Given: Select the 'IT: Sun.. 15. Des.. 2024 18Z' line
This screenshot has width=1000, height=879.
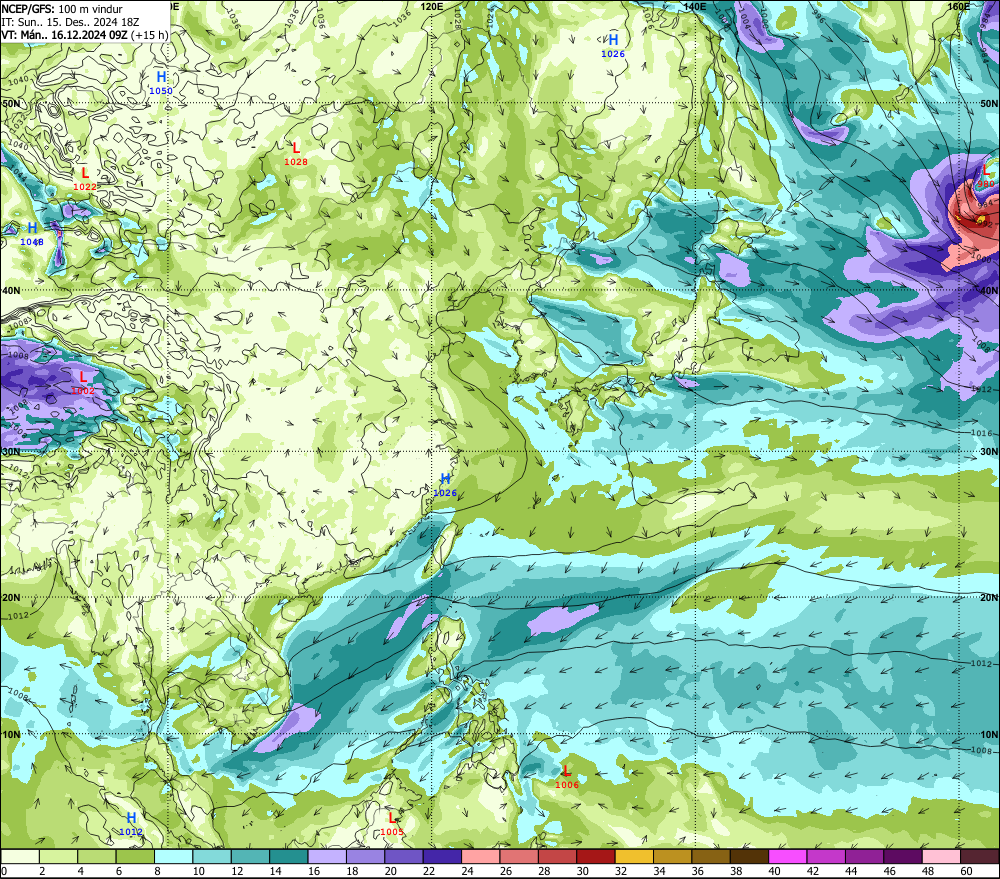Looking at the screenshot, I should click(70, 22).
